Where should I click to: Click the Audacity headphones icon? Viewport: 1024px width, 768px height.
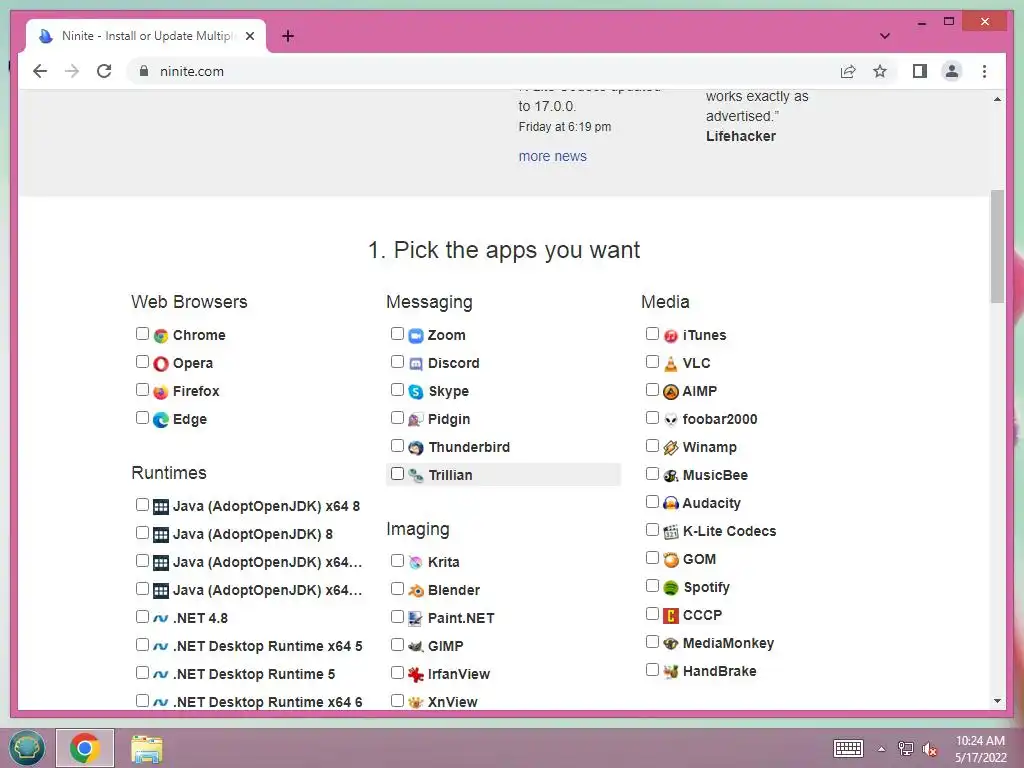[671, 504]
